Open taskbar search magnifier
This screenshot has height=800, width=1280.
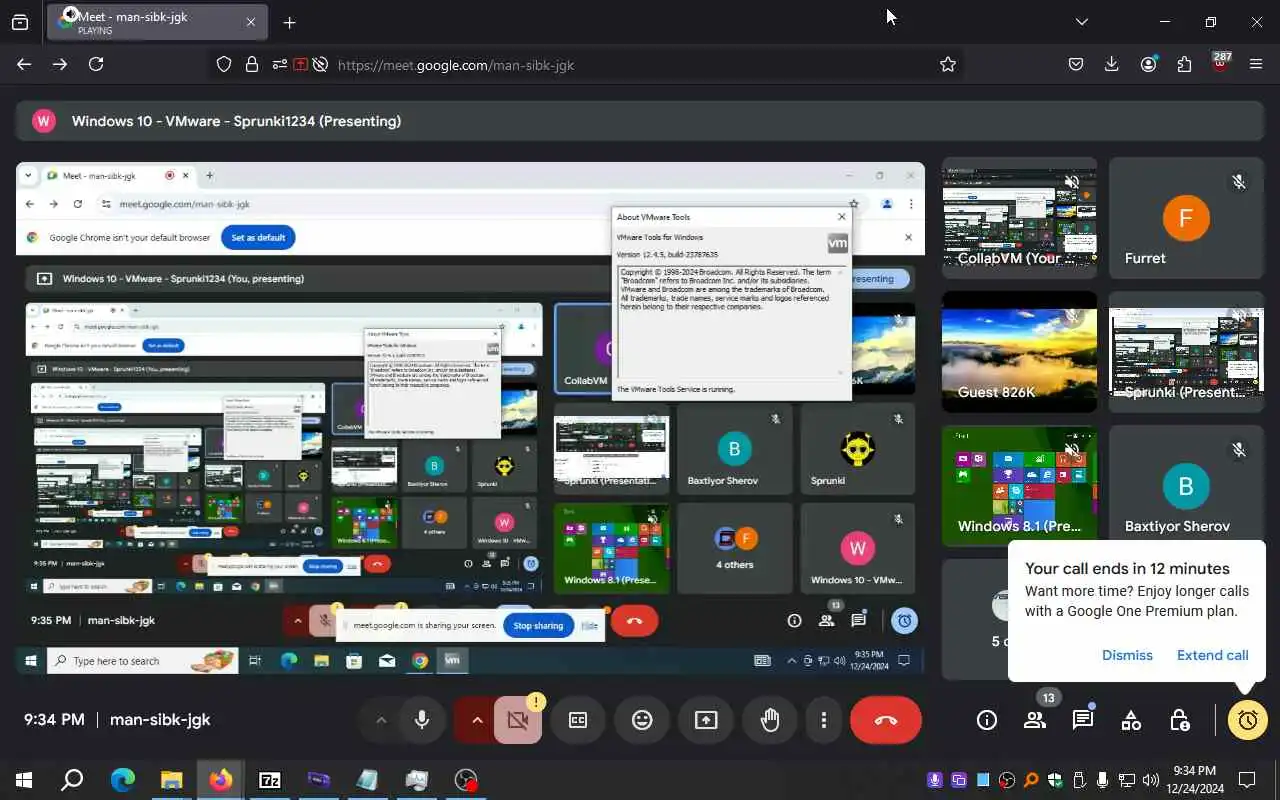tap(72, 780)
